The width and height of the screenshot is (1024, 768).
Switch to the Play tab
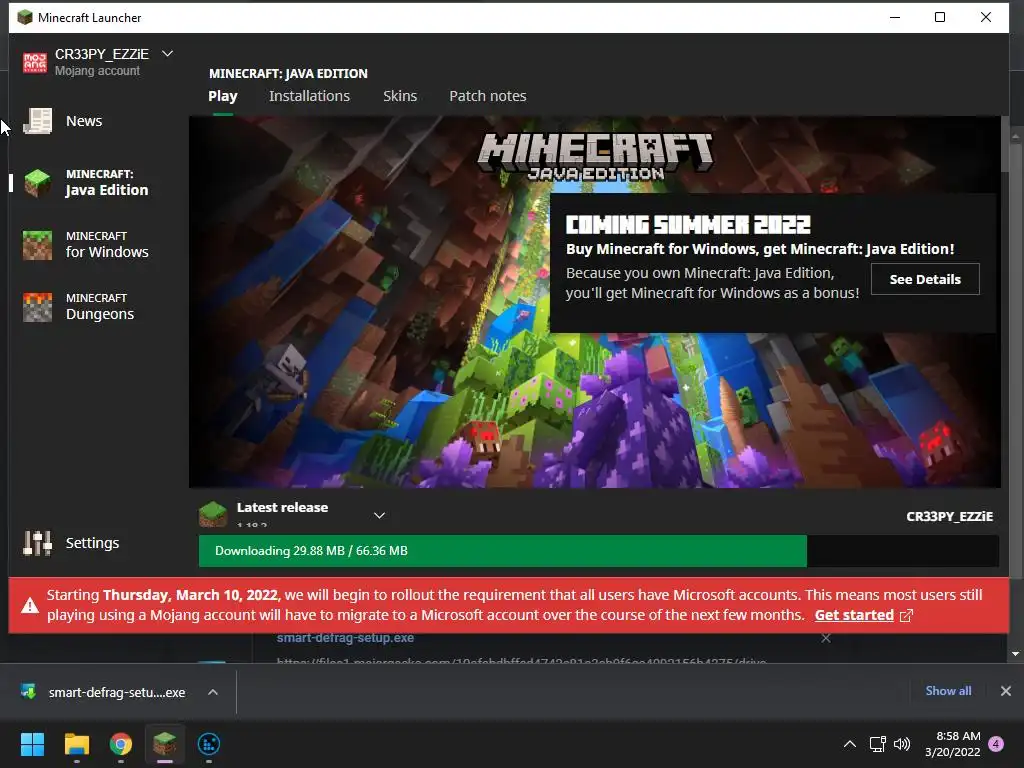tap(223, 96)
